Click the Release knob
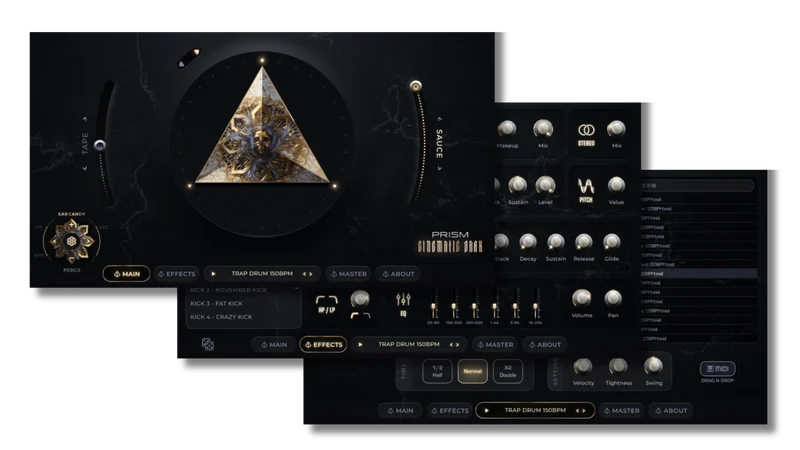The width and height of the screenshot is (800, 450). pos(583,241)
